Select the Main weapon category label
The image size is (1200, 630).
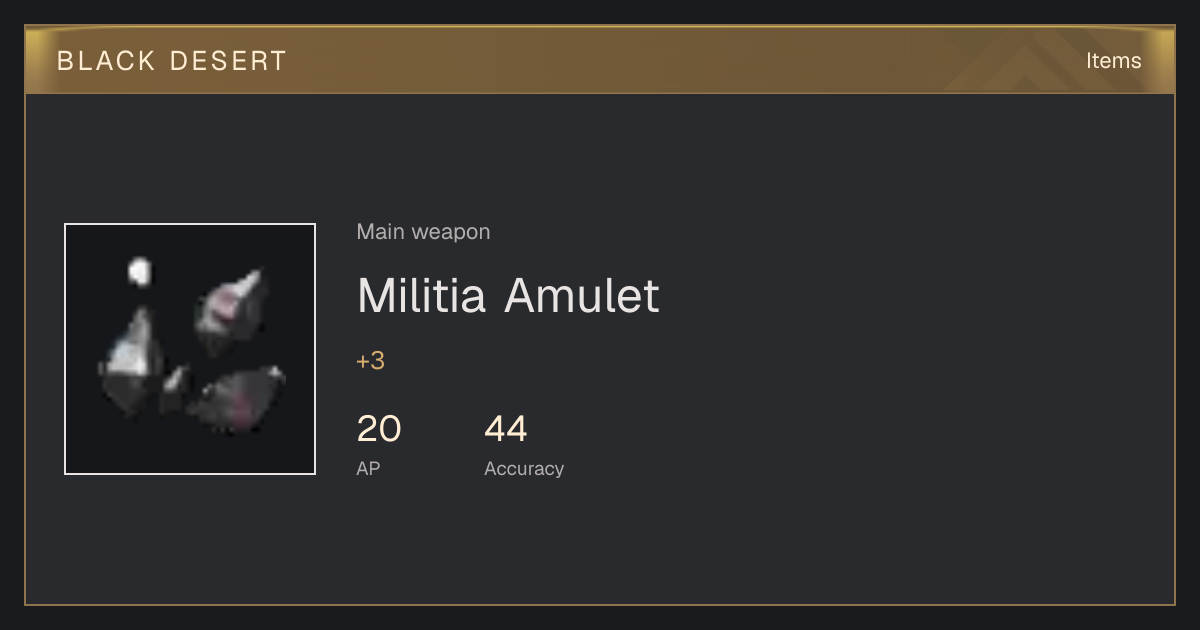pyautogui.click(x=423, y=232)
